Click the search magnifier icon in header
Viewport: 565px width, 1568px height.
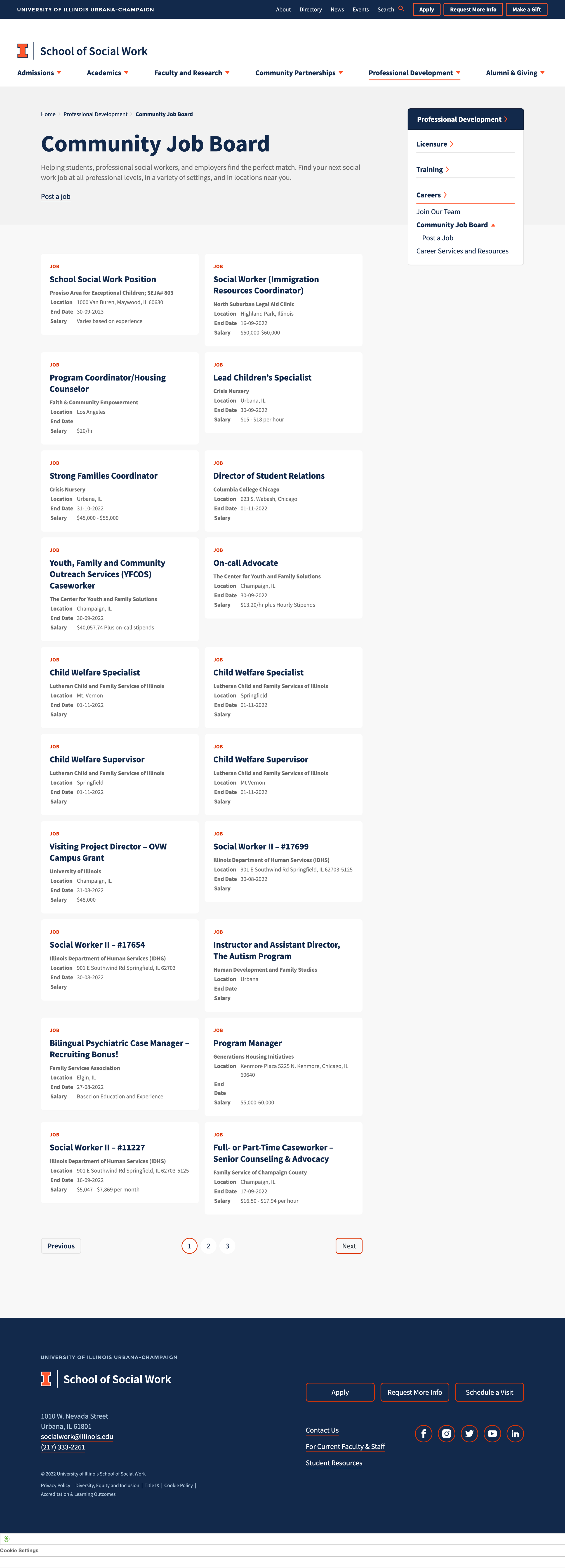coord(401,9)
